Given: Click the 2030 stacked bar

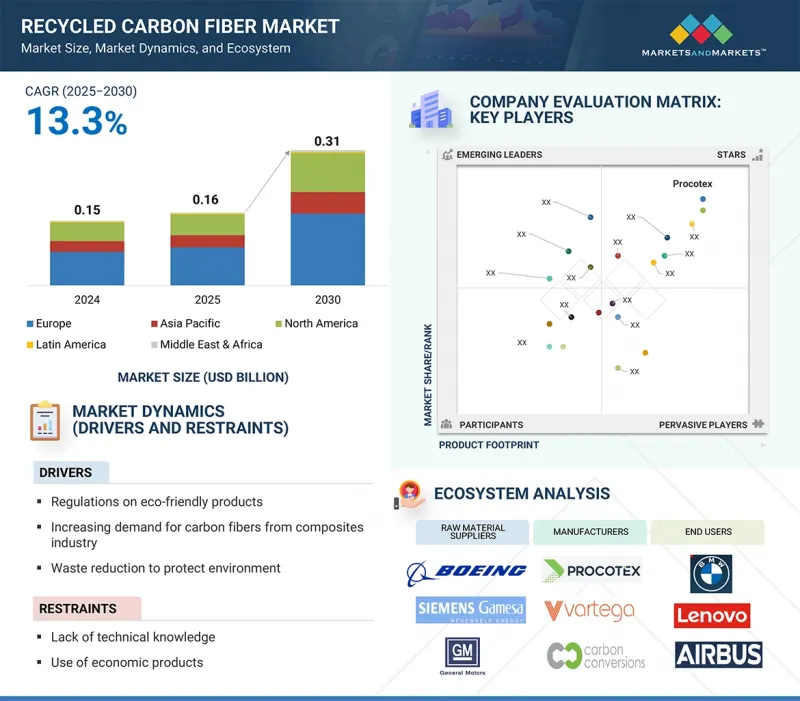Looking at the screenshot, I should tap(327, 220).
